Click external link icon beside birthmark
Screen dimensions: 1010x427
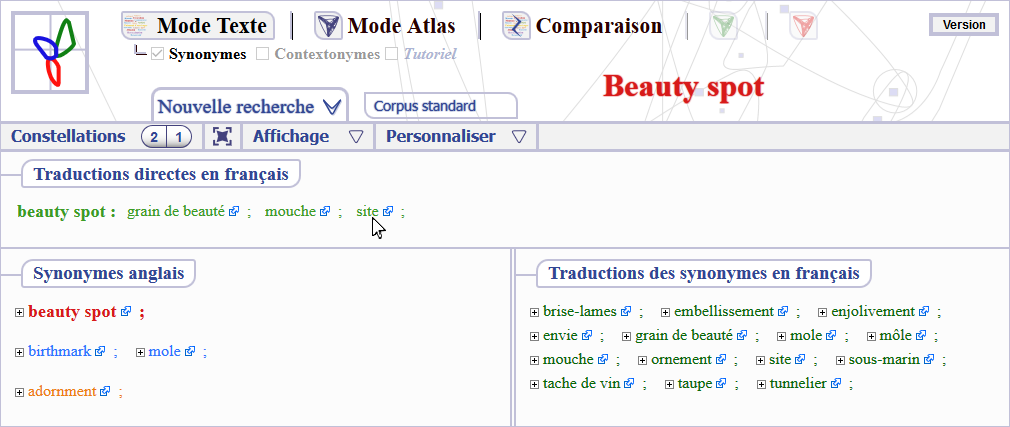(100, 352)
